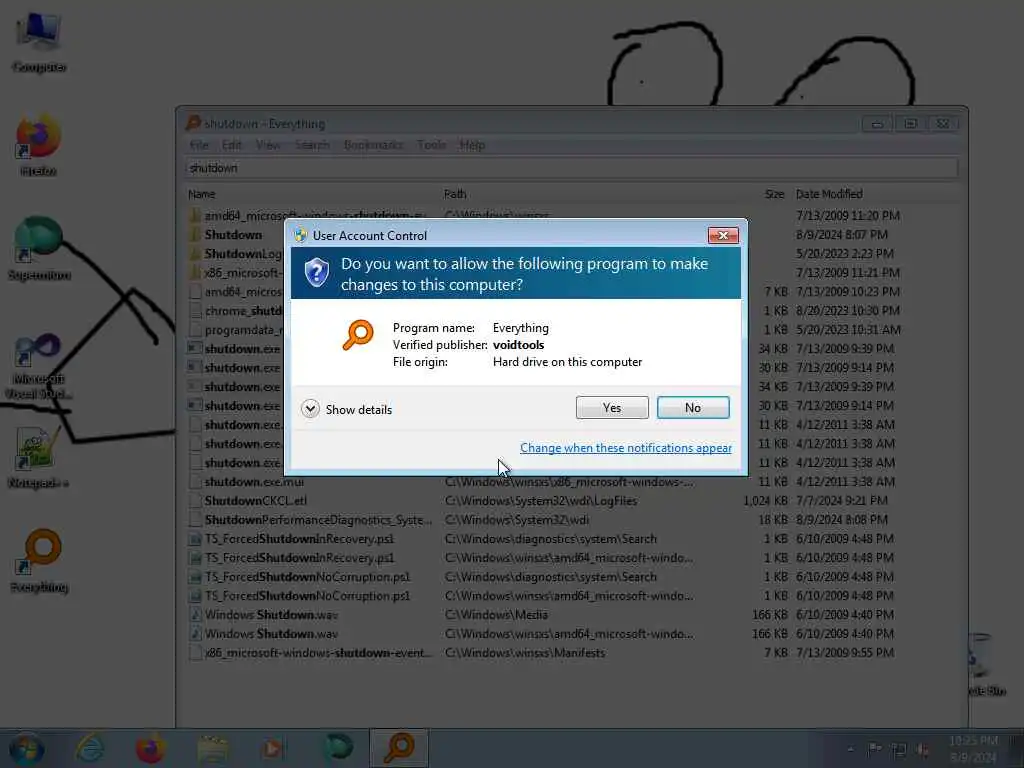Click the Everything magnifier icon in dialog
Image resolution: width=1024 pixels, height=768 pixels.
[358, 335]
